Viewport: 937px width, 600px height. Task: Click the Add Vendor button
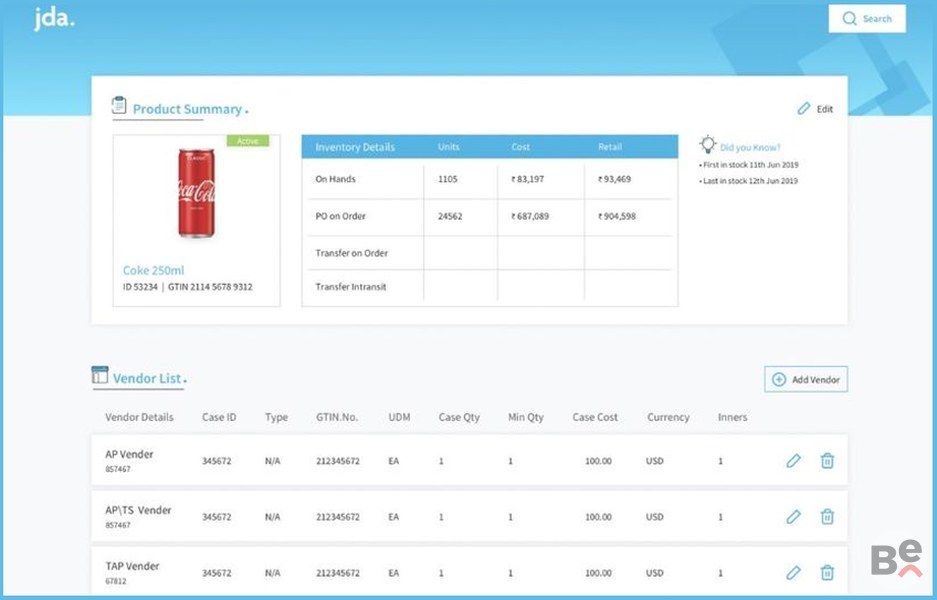pyautogui.click(x=806, y=379)
